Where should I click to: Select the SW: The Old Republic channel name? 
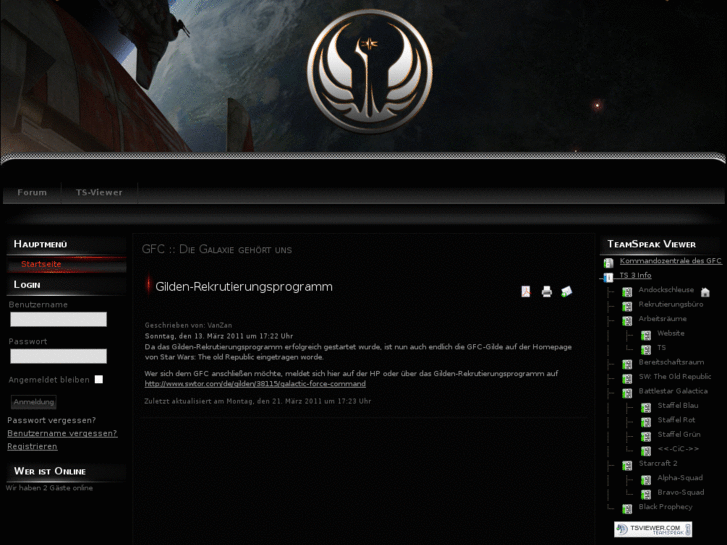point(675,376)
